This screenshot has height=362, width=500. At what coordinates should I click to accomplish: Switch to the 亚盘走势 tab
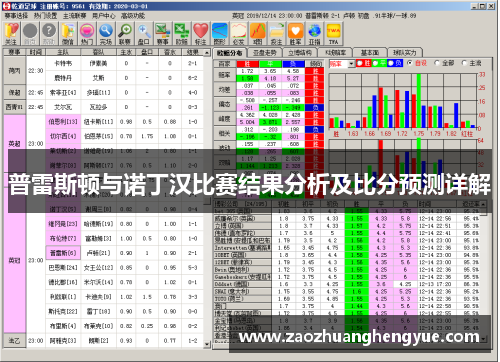[265, 53]
